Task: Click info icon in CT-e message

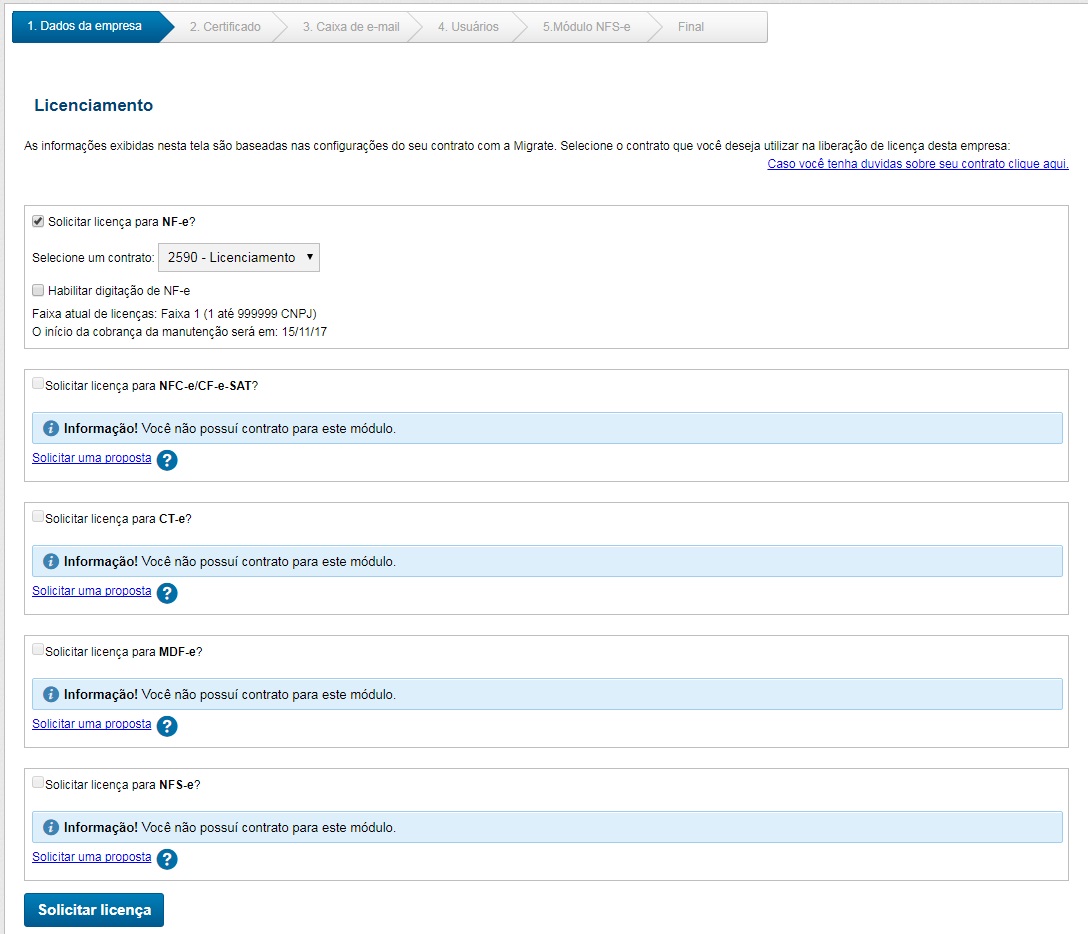Action: pos(51,561)
